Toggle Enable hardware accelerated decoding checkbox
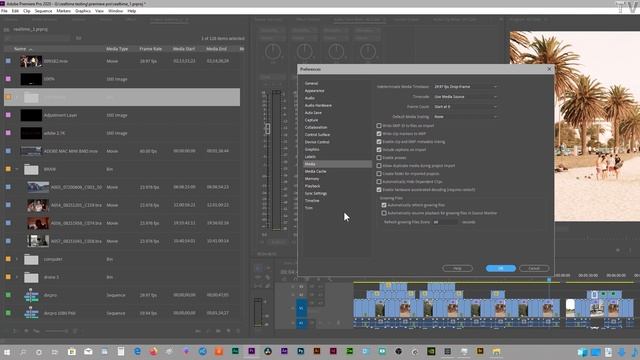This screenshot has width=640, height=360. coord(379,190)
